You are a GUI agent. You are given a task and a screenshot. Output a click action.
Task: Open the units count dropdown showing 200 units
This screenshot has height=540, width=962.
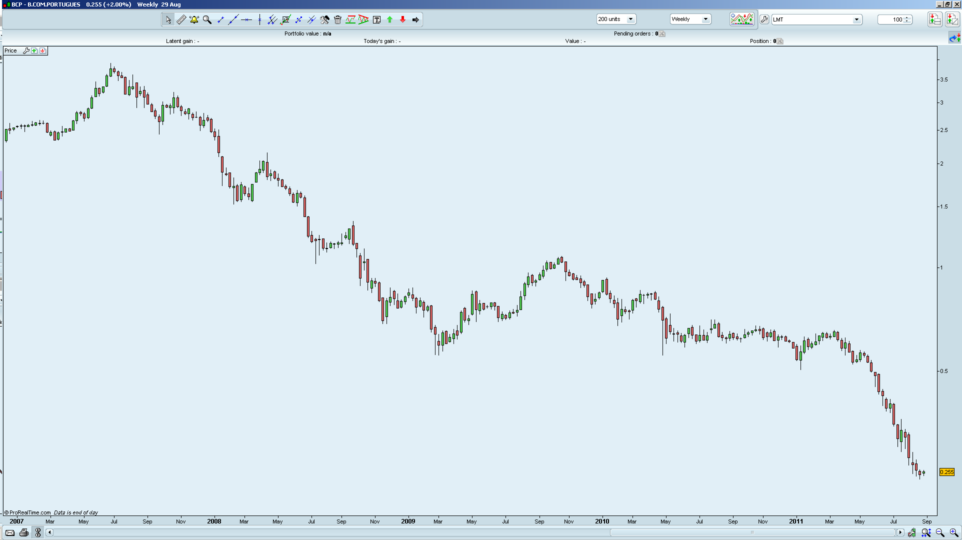point(615,19)
